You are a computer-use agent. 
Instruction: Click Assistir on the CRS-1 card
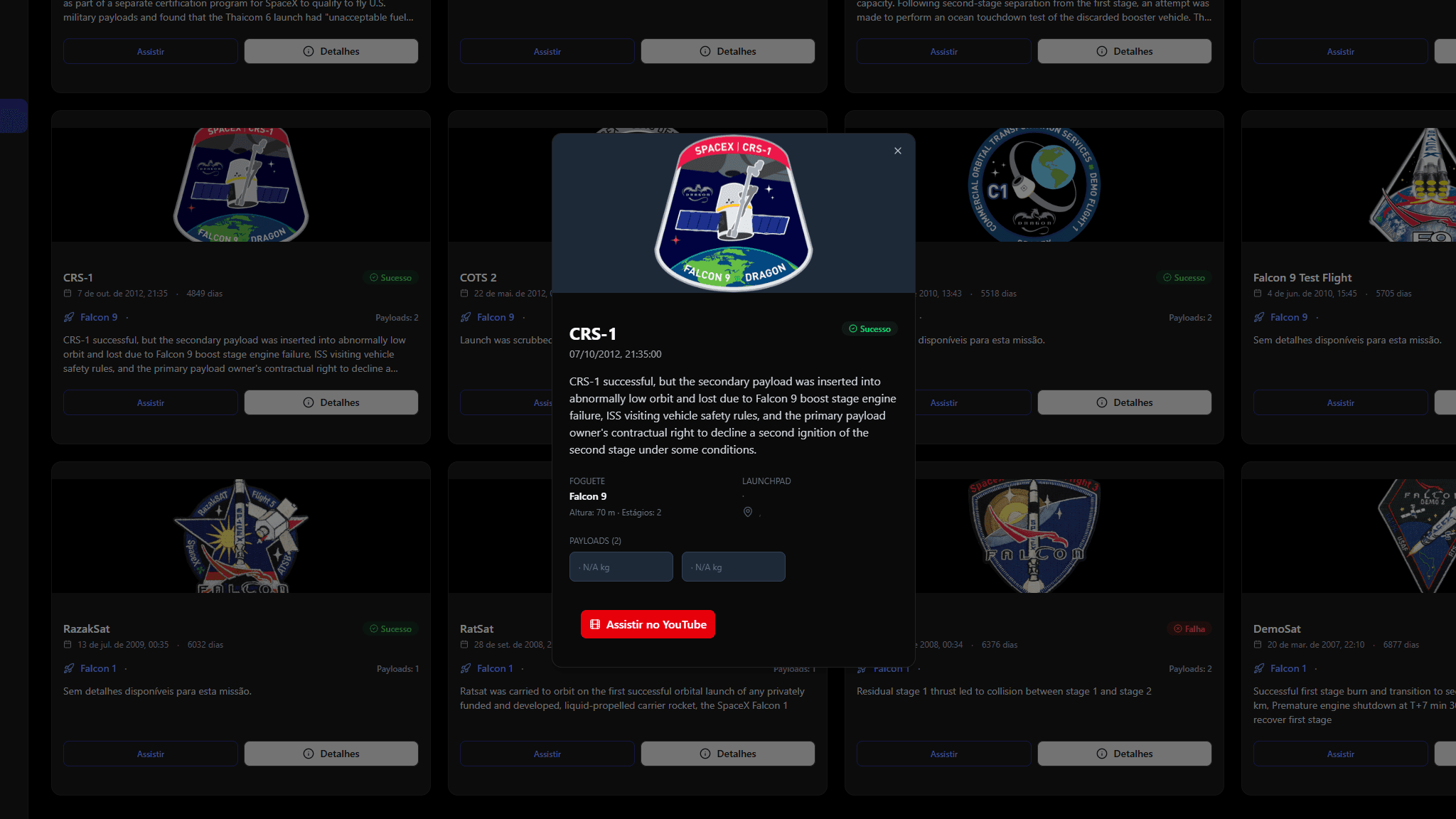pyautogui.click(x=150, y=402)
